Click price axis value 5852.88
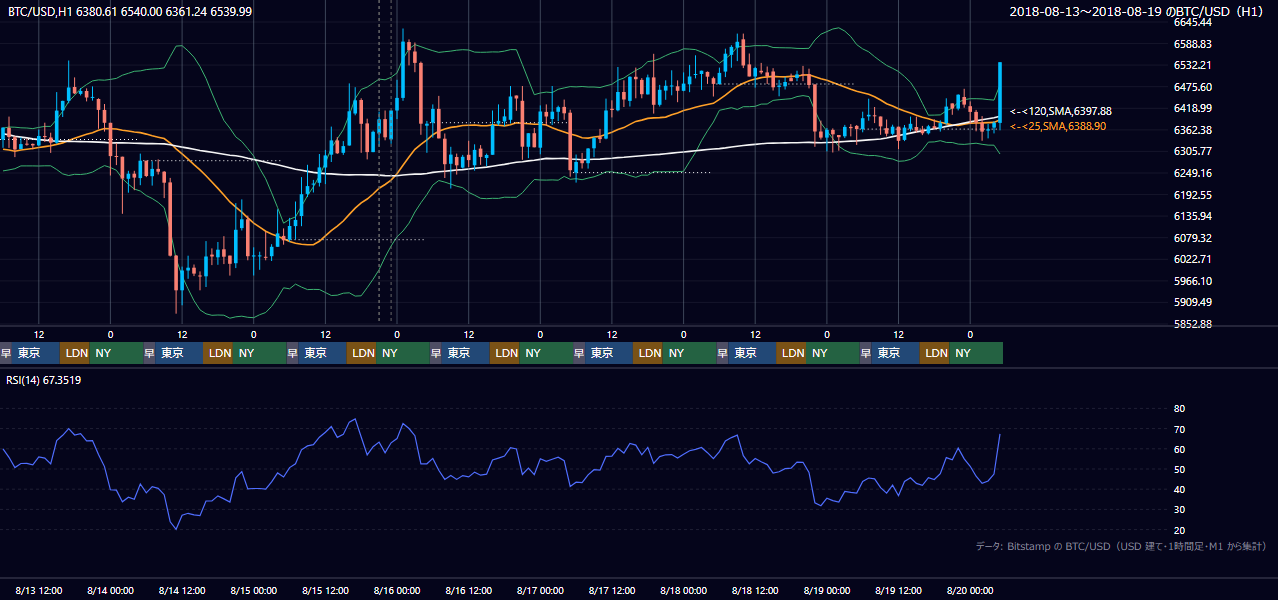The width and height of the screenshot is (1278, 600). point(1193,324)
